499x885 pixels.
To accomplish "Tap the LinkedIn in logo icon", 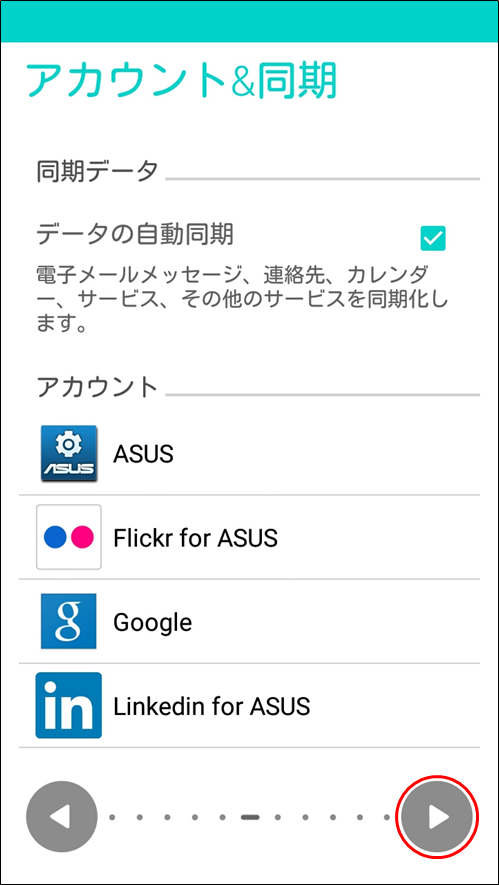I will [x=69, y=706].
